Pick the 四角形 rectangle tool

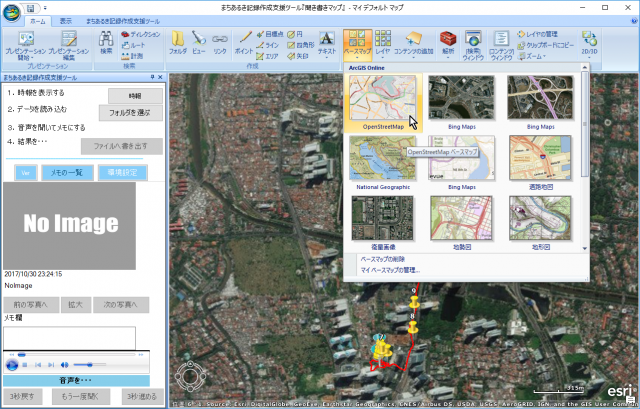pos(301,45)
